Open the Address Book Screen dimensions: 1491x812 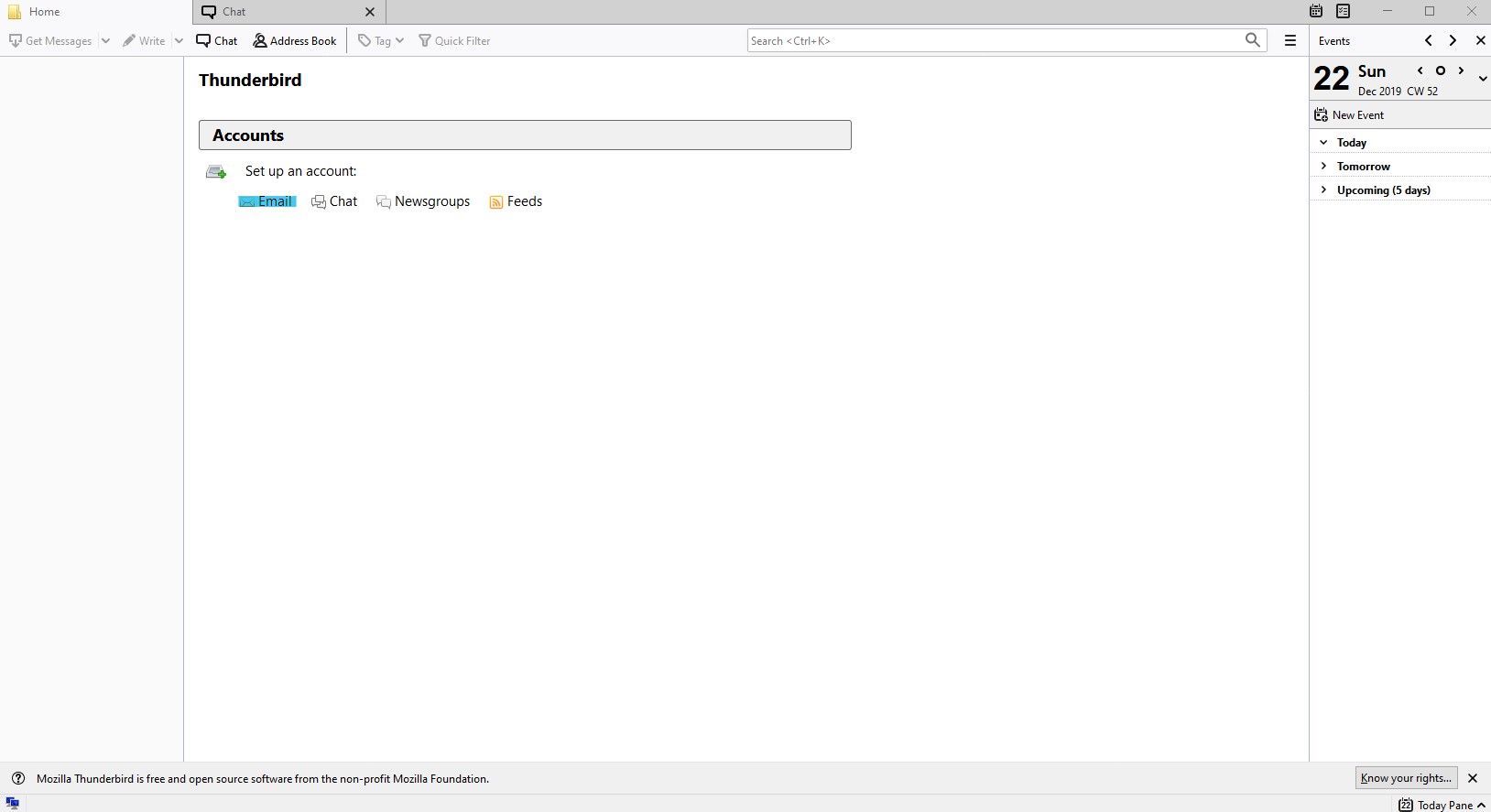pos(295,40)
